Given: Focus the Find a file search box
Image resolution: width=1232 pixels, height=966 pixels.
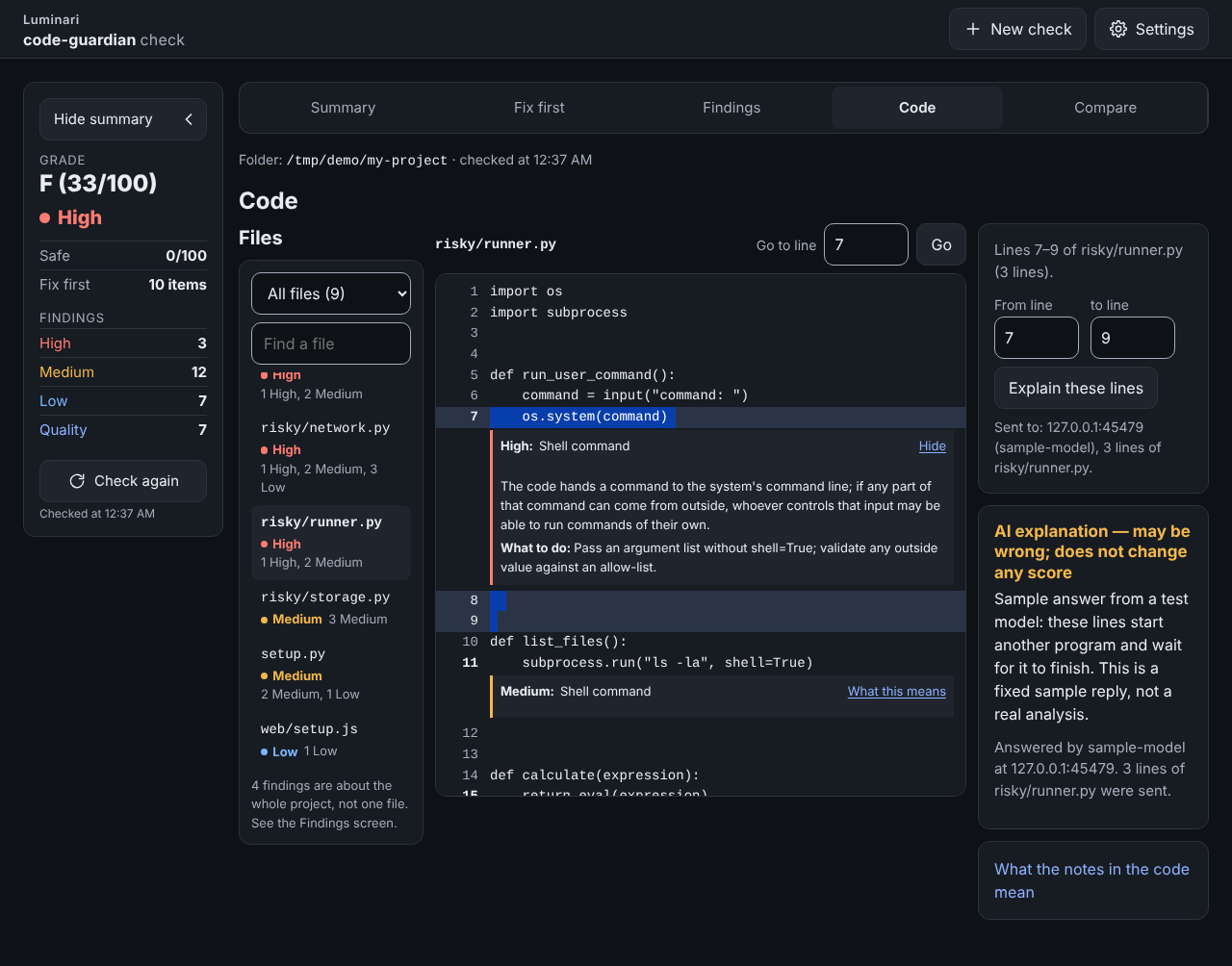Looking at the screenshot, I should (331, 343).
